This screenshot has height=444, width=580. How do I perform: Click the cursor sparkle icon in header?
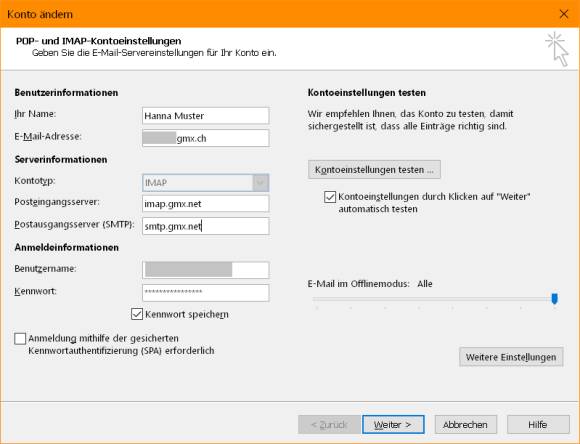[x=557, y=49]
